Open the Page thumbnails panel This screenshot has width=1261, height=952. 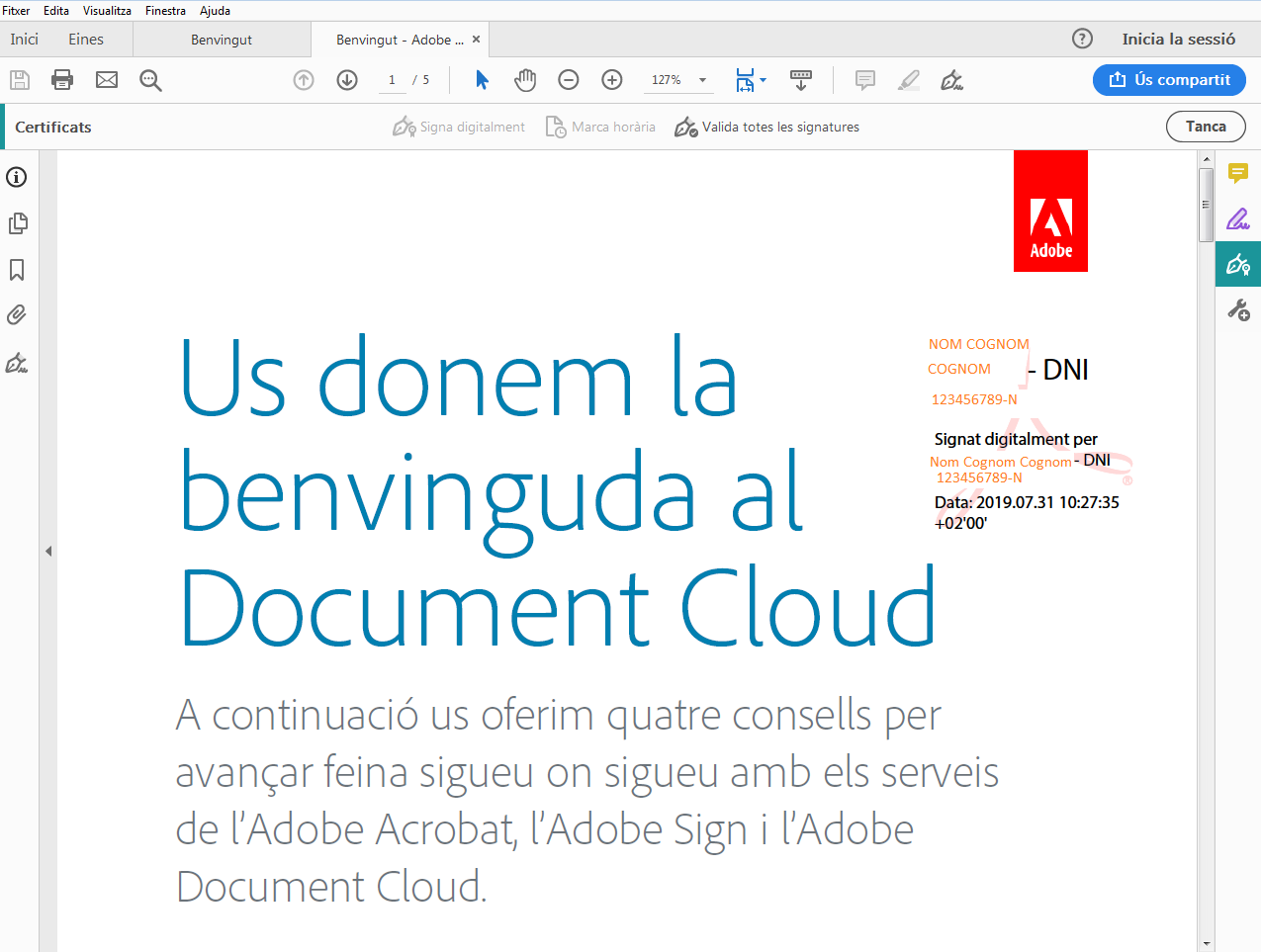pos(17,223)
